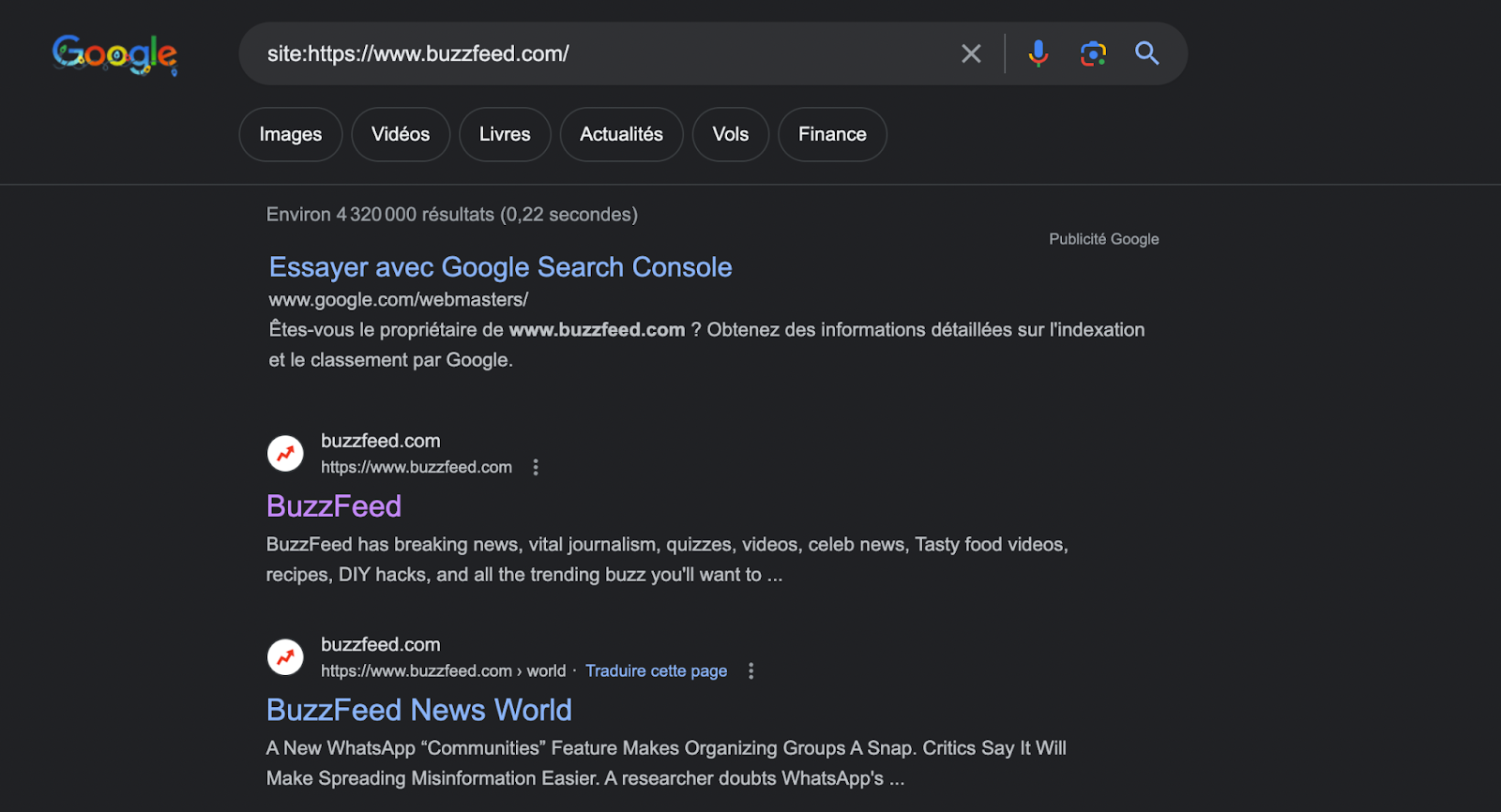
Task: Select the Livres filter
Action: pos(505,134)
